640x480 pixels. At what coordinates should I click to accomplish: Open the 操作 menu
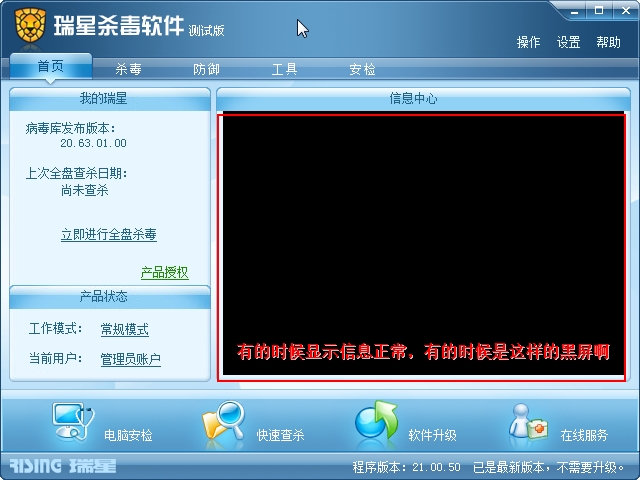[x=528, y=42]
